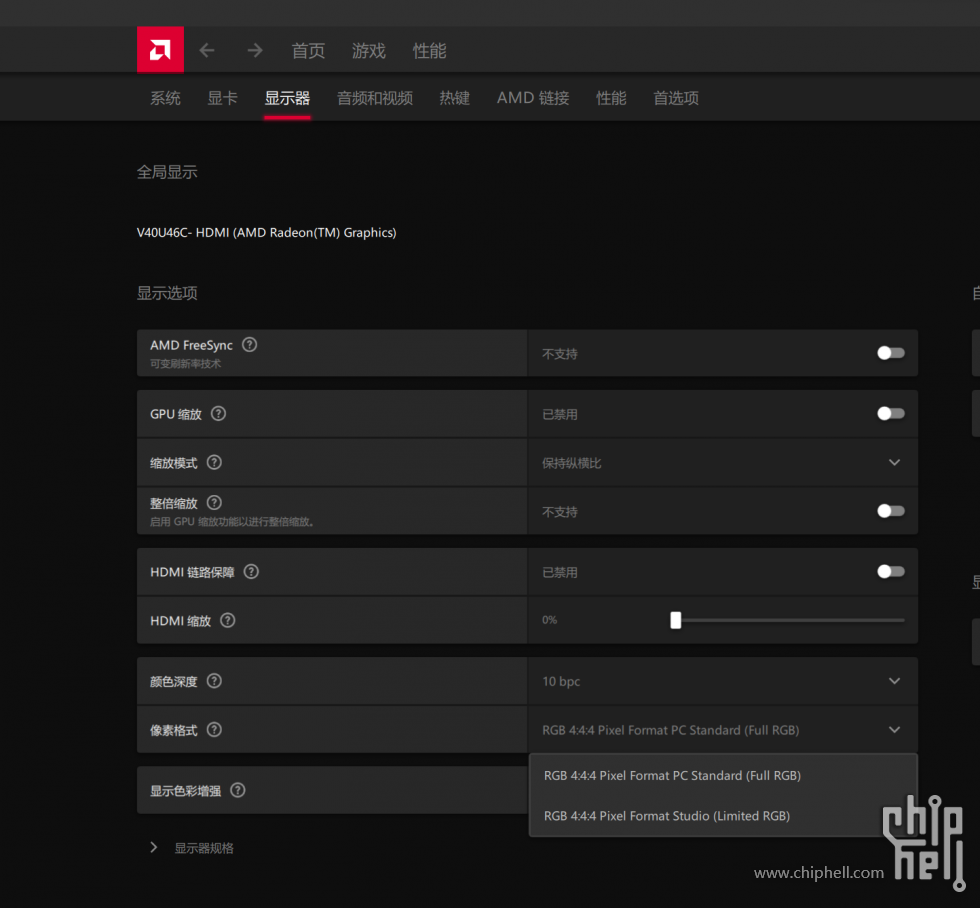The height and width of the screenshot is (908, 980).
Task: Select RGB 4:4:4 Studio (Limited RGB) option
Action: [722, 816]
